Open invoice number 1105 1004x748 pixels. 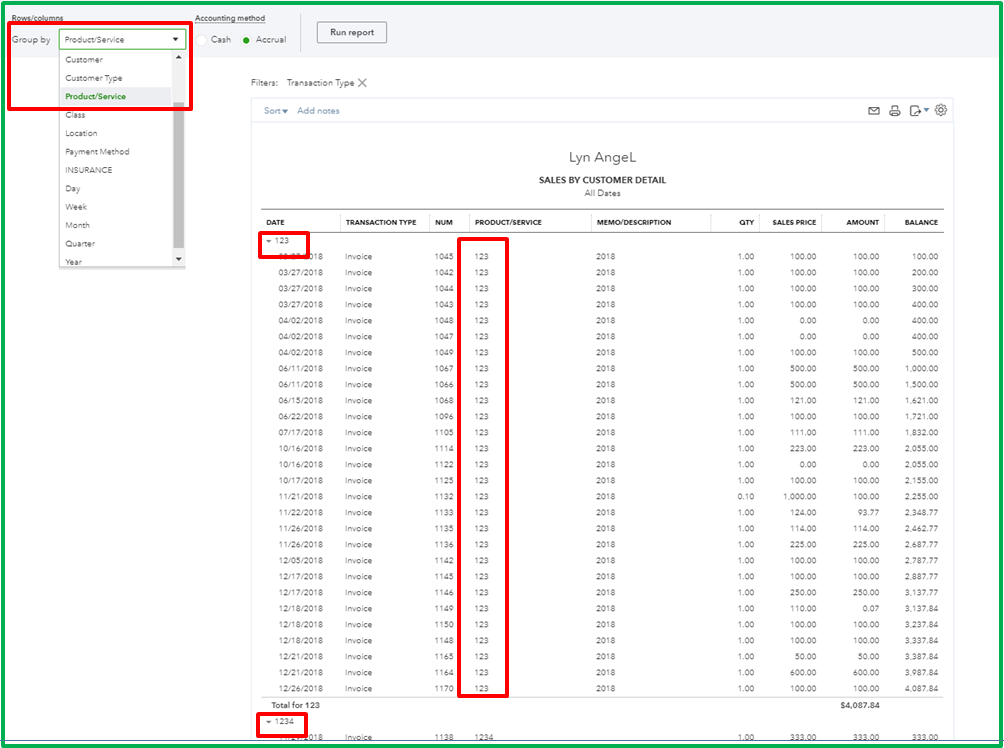pyautogui.click(x=444, y=432)
